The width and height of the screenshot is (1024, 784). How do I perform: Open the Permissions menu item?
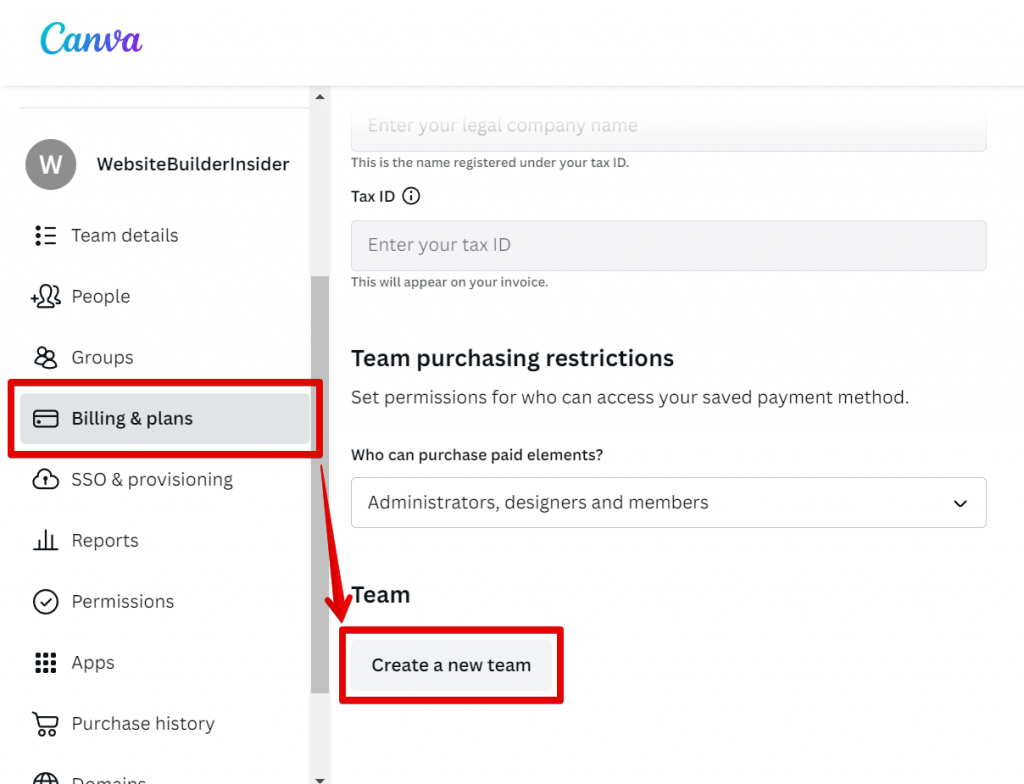point(122,602)
